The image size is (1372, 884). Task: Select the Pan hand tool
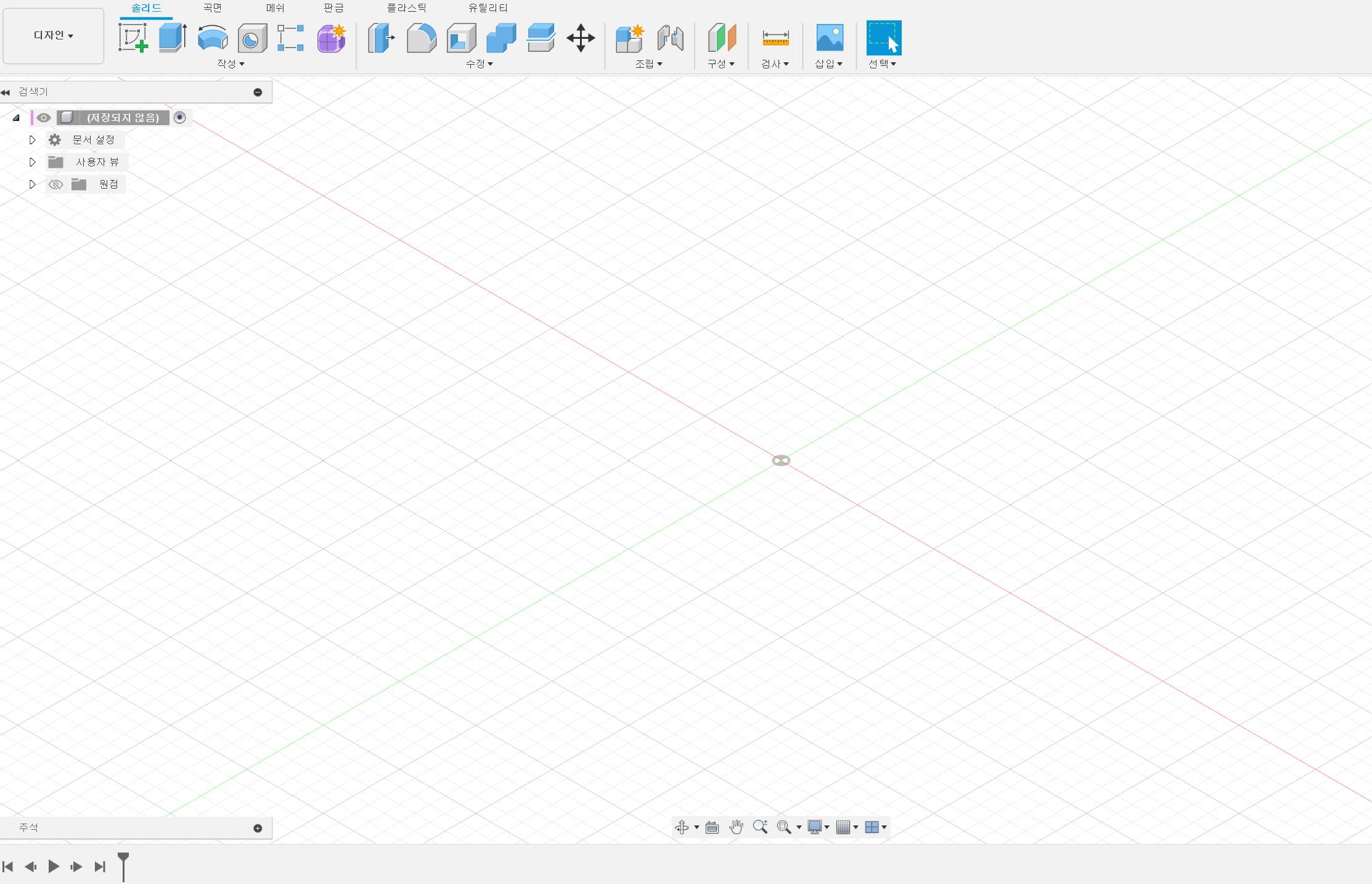[736, 827]
